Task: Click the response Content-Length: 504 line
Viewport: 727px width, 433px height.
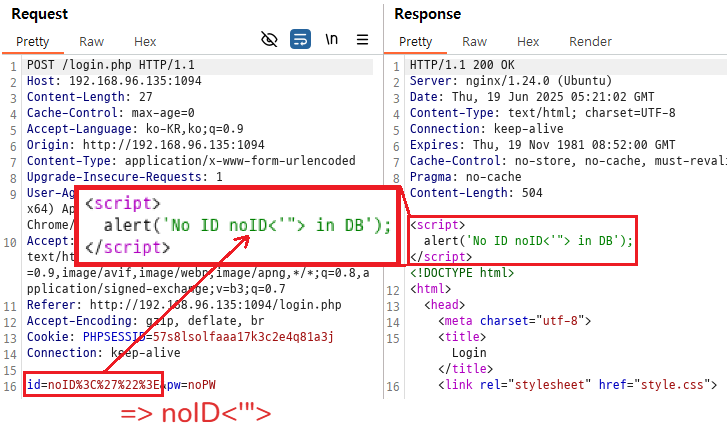Action: [x=476, y=193]
